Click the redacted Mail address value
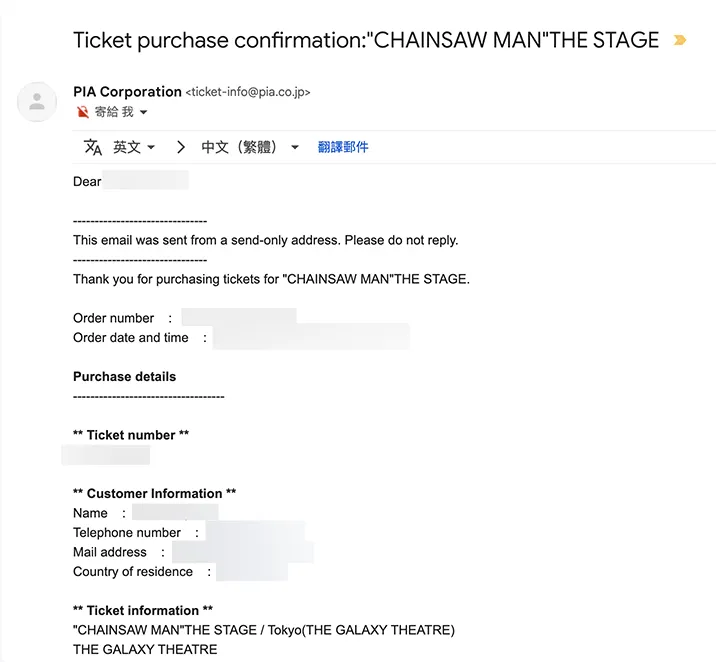716x662 pixels. (242, 552)
